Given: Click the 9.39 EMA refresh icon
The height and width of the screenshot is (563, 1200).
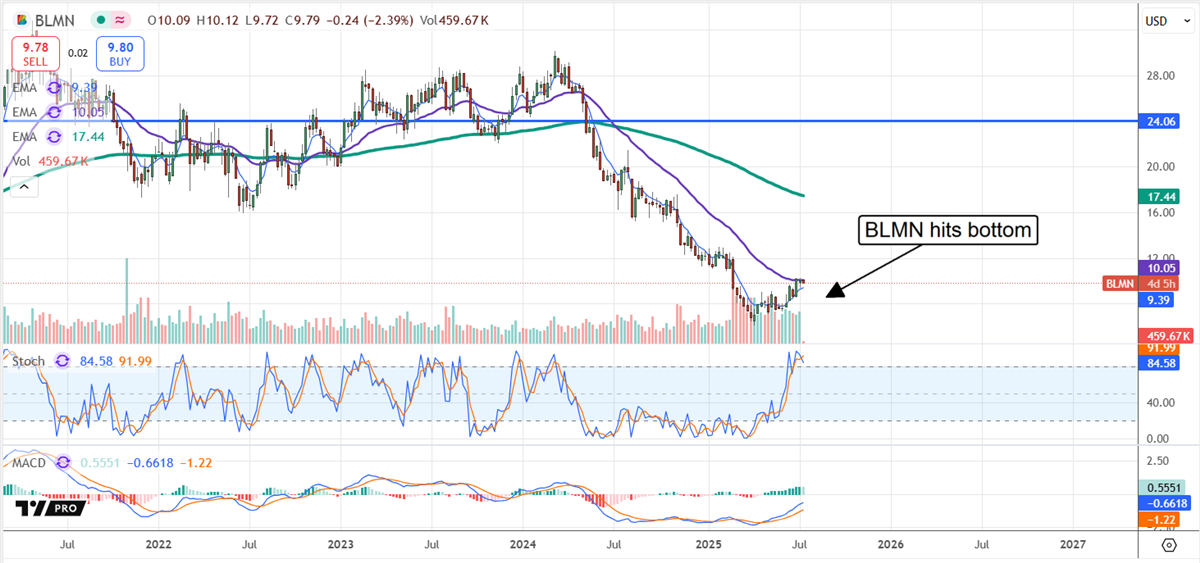Looking at the screenshot, I should click(x=54, y=87).
